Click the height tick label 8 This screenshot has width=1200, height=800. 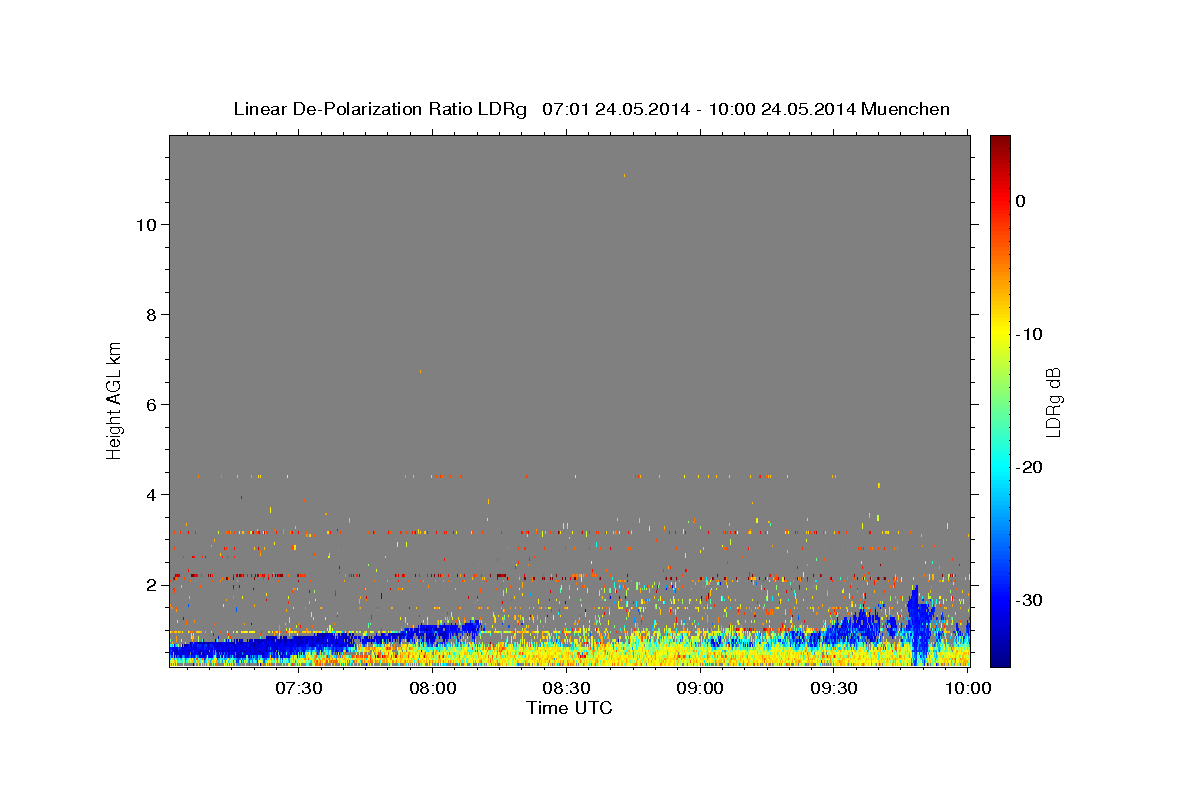point(152,315)
